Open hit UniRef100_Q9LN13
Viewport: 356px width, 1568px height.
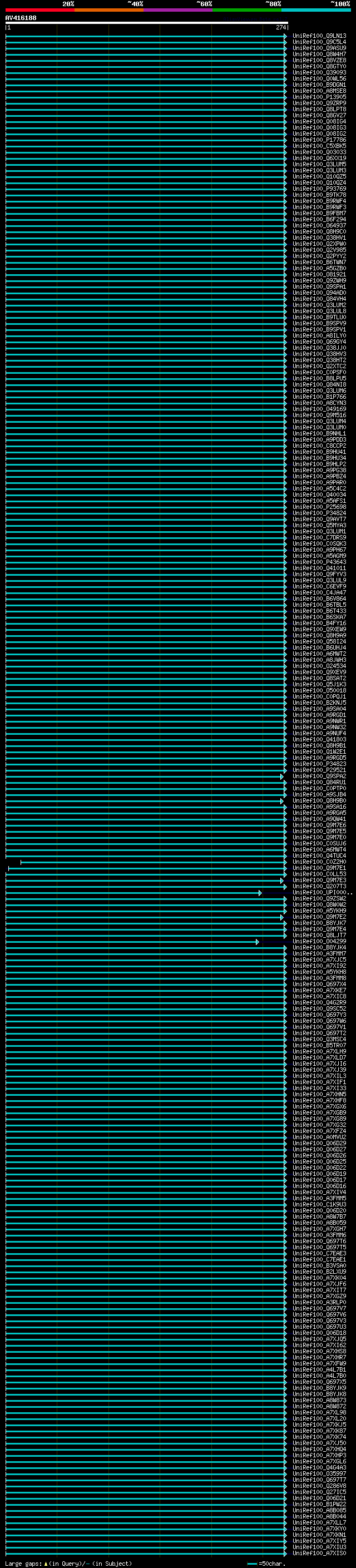(x=319, y=36)
